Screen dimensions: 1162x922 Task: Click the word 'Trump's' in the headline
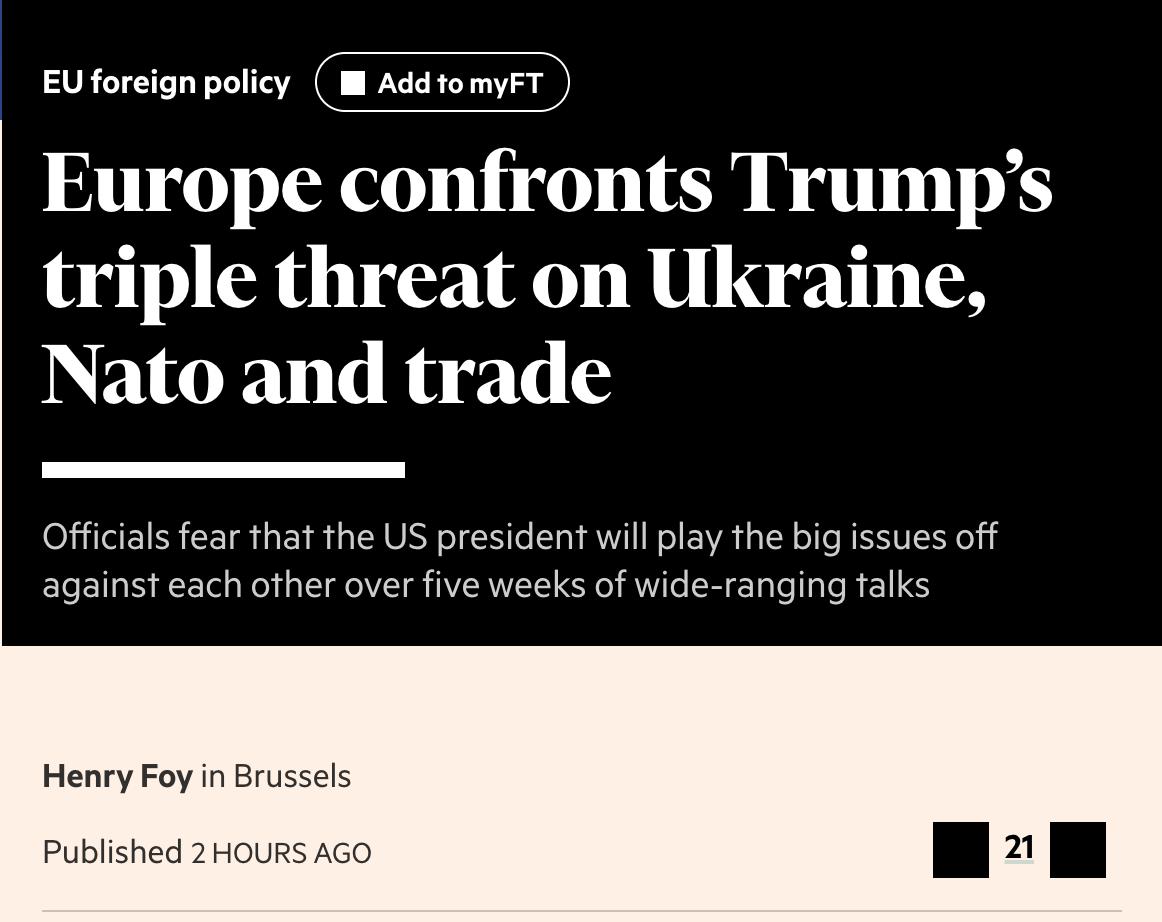pyautogui.click(x=890, y=183)
